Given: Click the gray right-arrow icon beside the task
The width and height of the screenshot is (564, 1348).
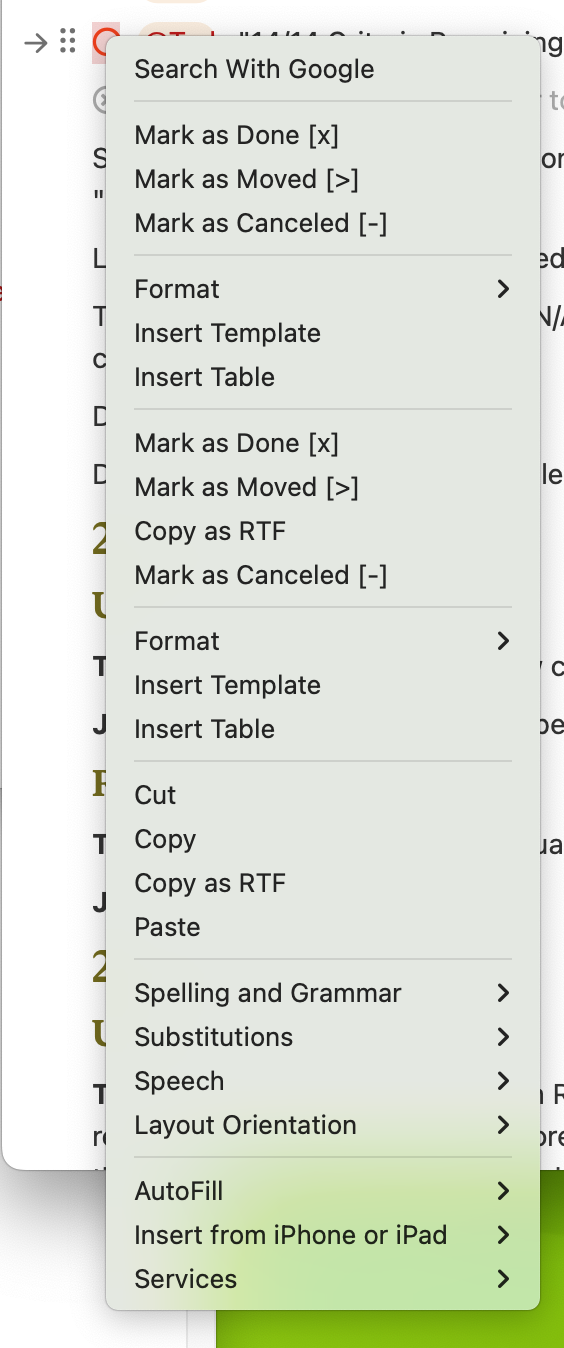Looking at the screenshot, I should [x=36, y=43].
